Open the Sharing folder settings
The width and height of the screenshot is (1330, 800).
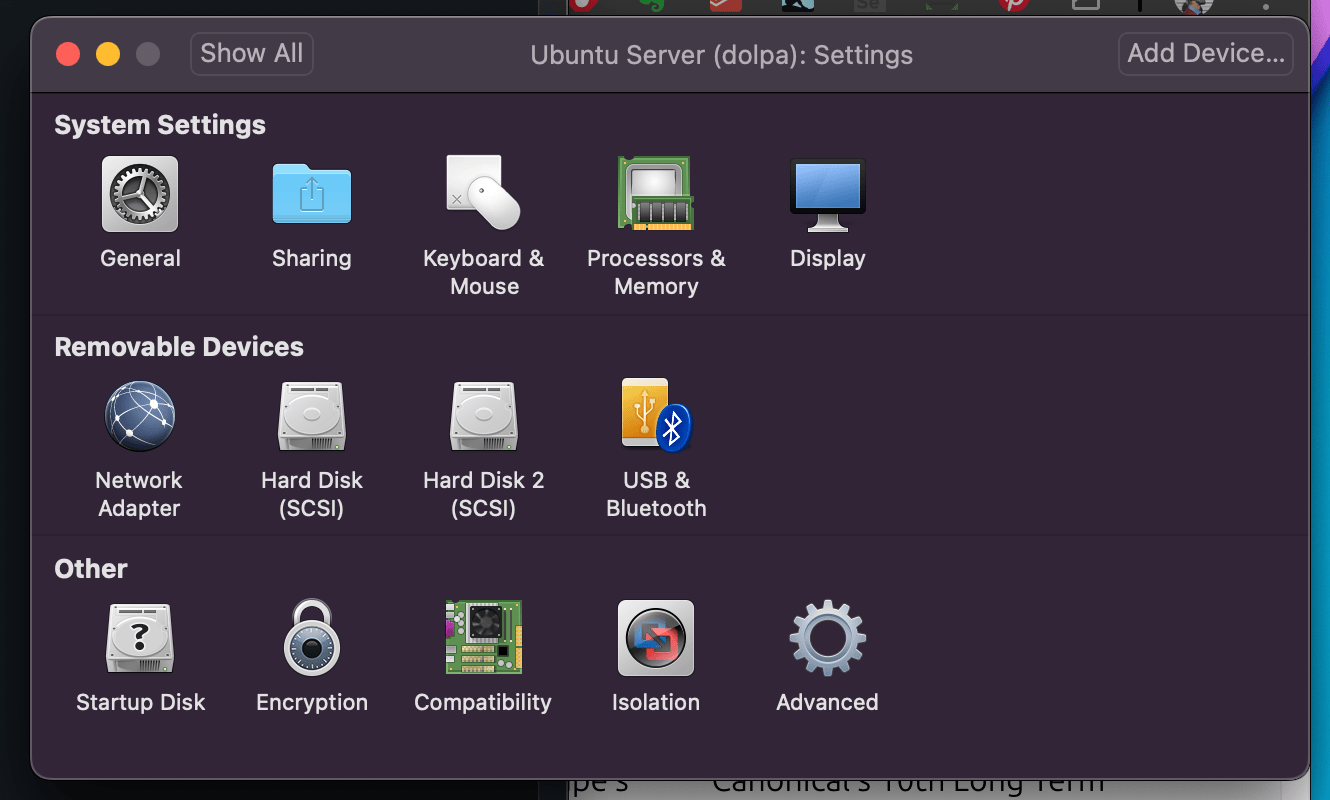click(312, 195)
